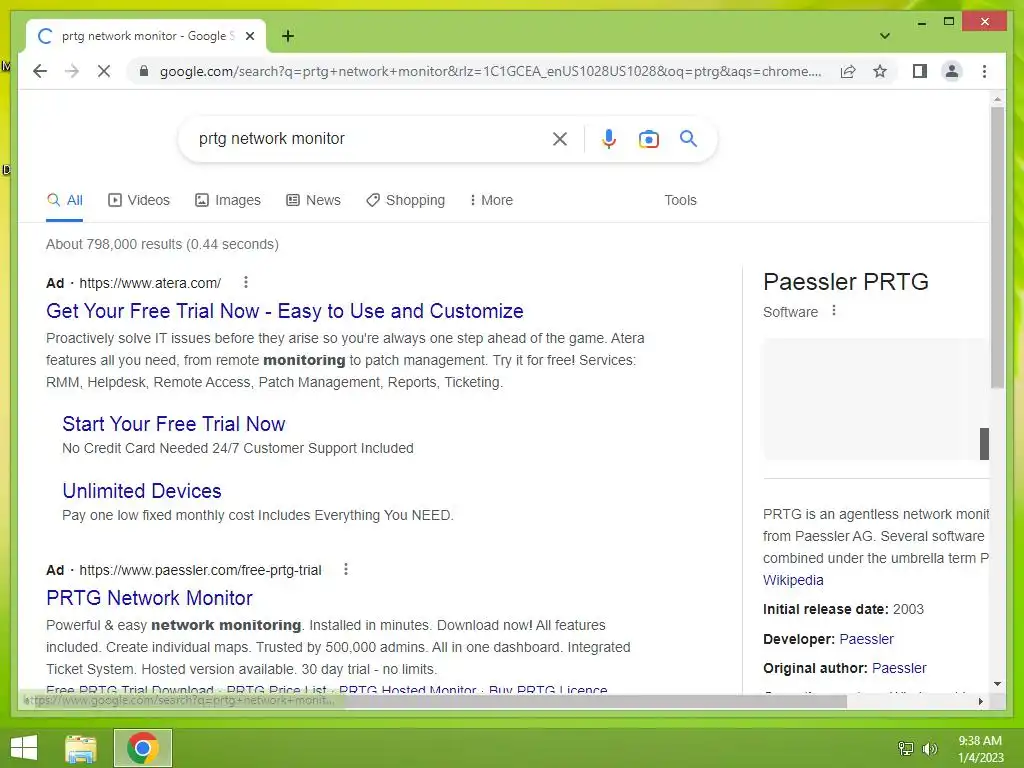Switch to News results
The image size is (1024, 768).
(313, 200)
